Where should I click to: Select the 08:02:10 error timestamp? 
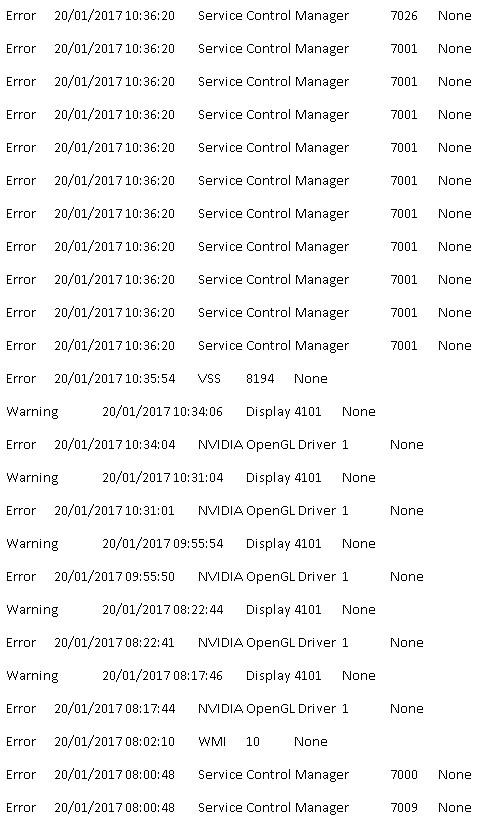point(114,742)
